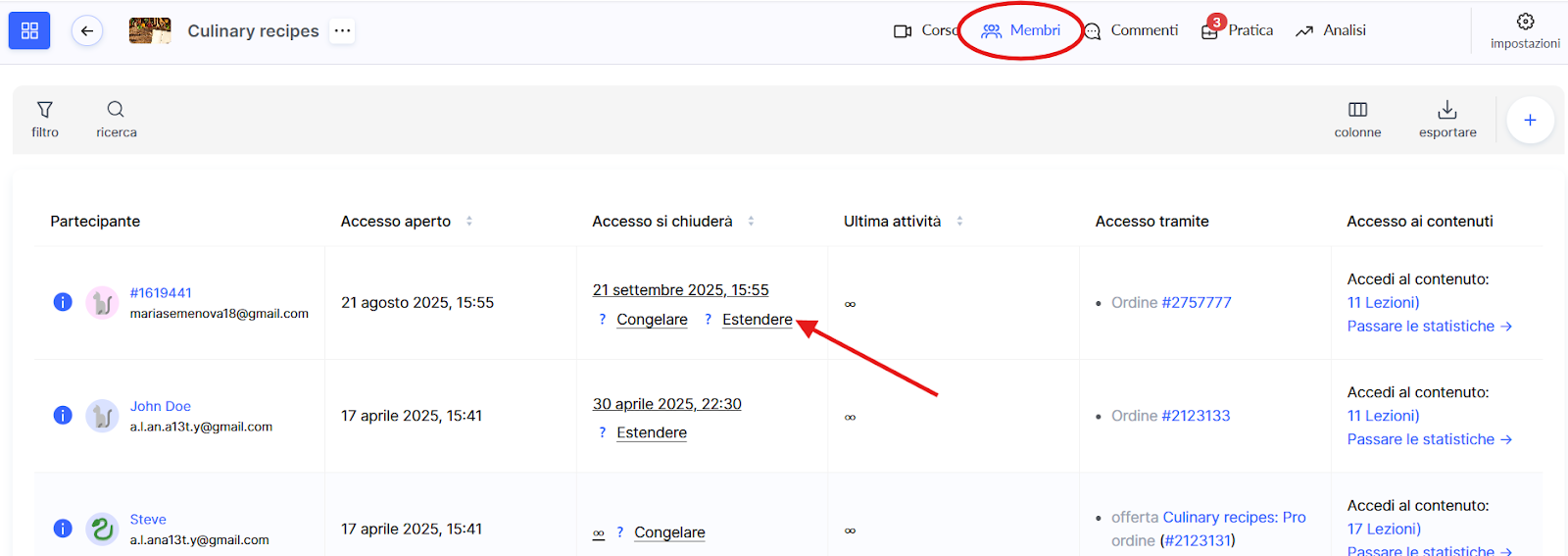
Task: Open order link #2757777
Action: pos(1196,303)
